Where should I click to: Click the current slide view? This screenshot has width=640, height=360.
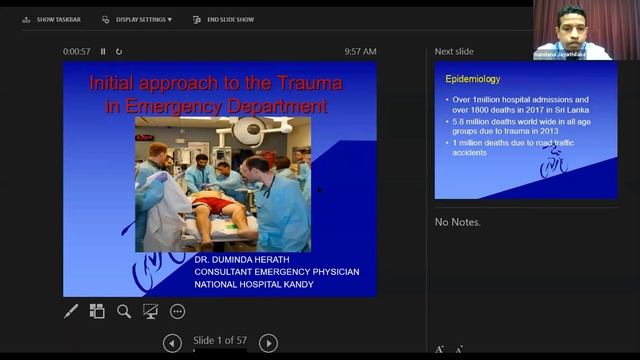tap(220, 179)
